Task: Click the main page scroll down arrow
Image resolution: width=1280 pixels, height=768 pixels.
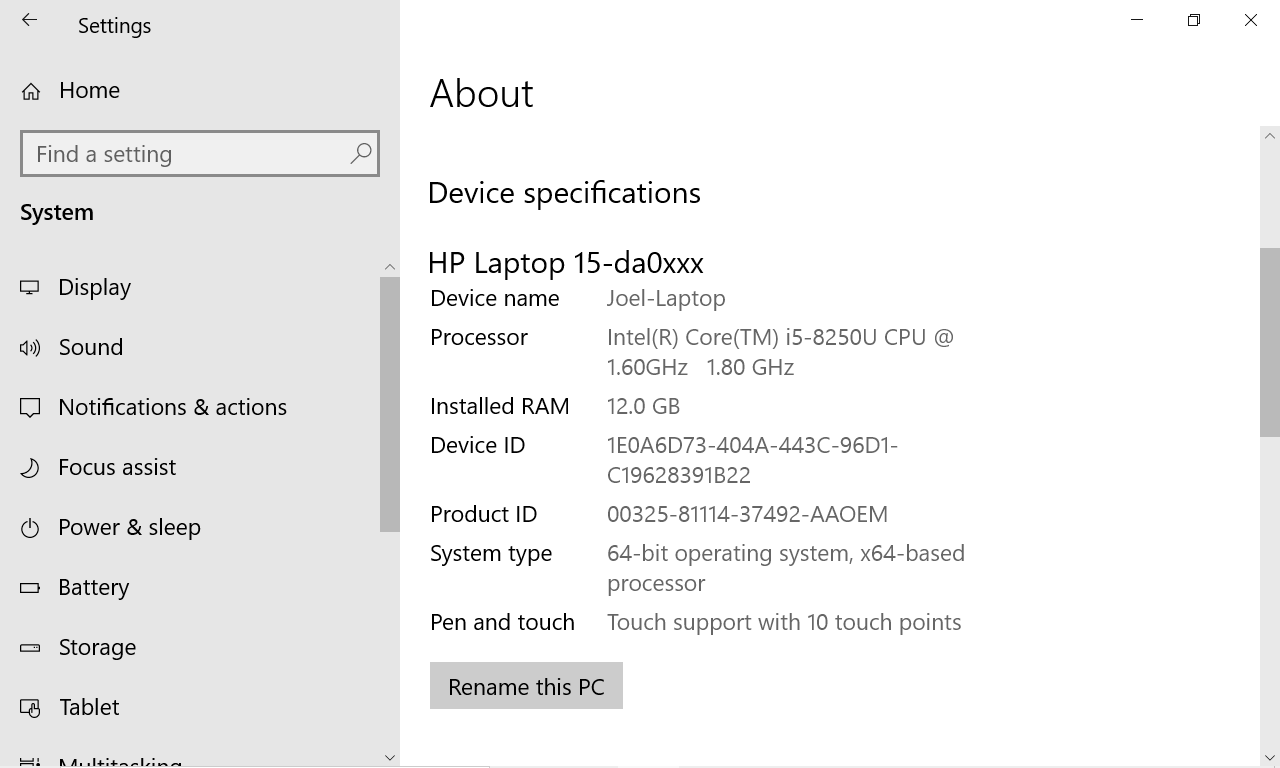Action: pos(1270,758)
